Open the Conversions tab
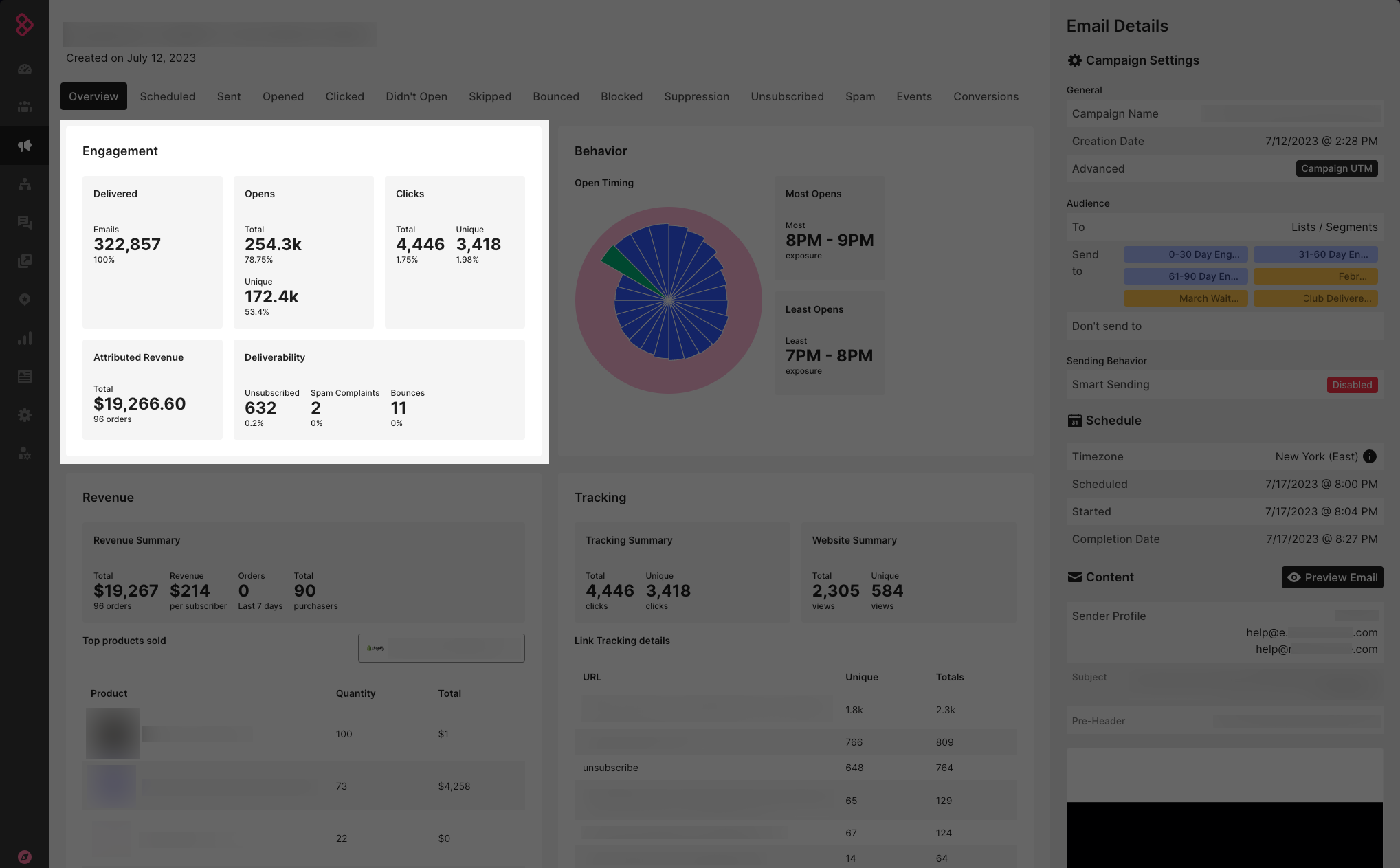Viewport: 1400px width, 868px height. pos(985,96)
